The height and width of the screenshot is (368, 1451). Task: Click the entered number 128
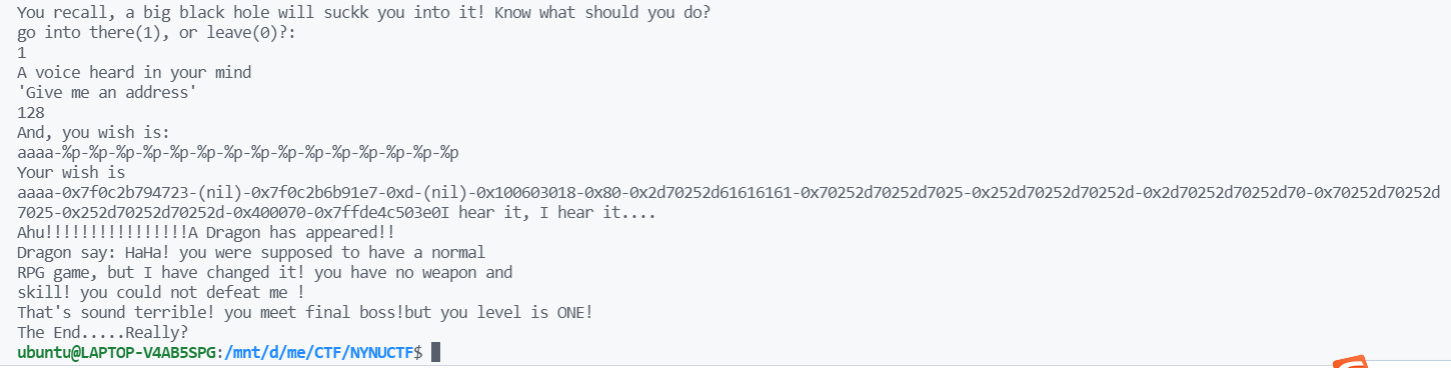[x=31, y=113]
